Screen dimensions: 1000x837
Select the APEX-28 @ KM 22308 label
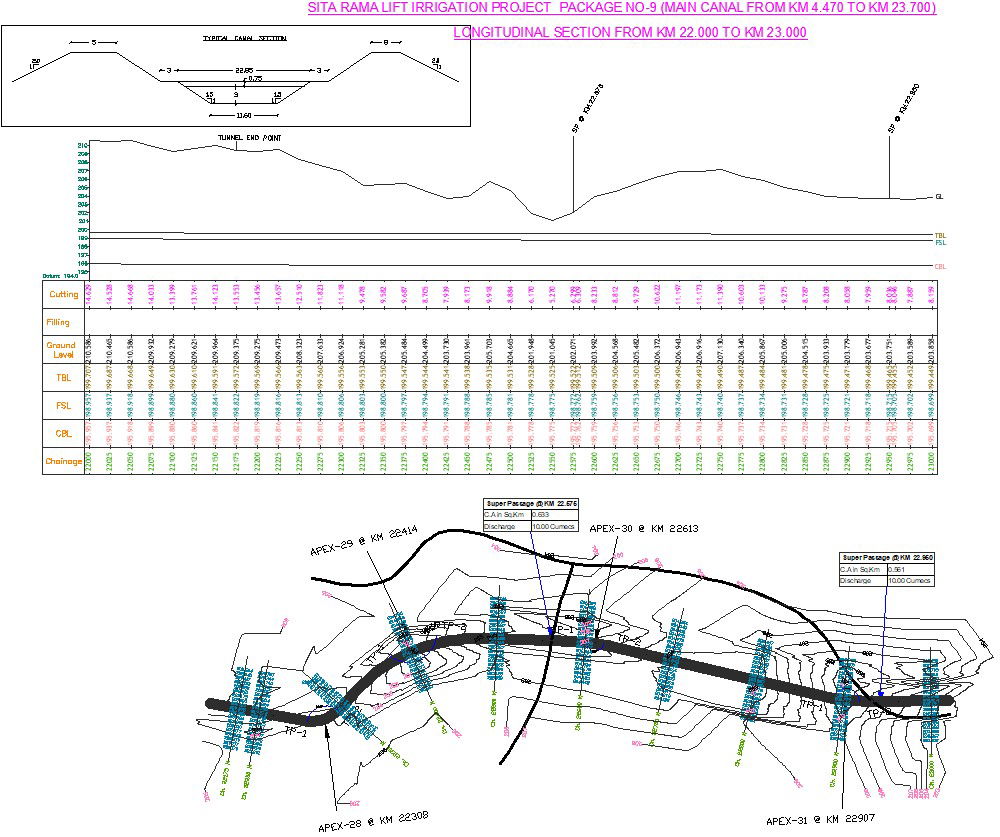click(373, 822)
